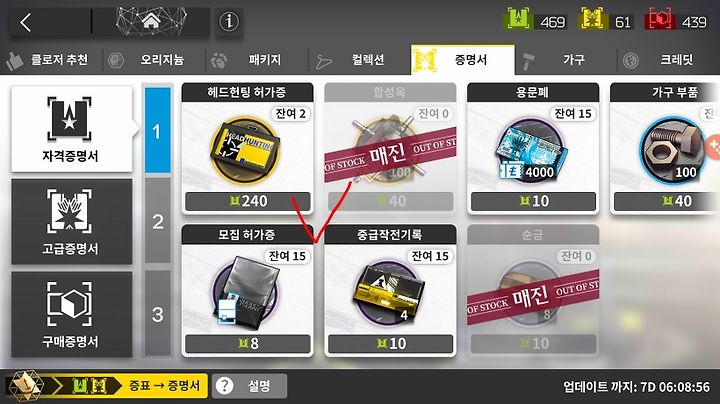Tap the back arrow icon

(x=26, y=22)
